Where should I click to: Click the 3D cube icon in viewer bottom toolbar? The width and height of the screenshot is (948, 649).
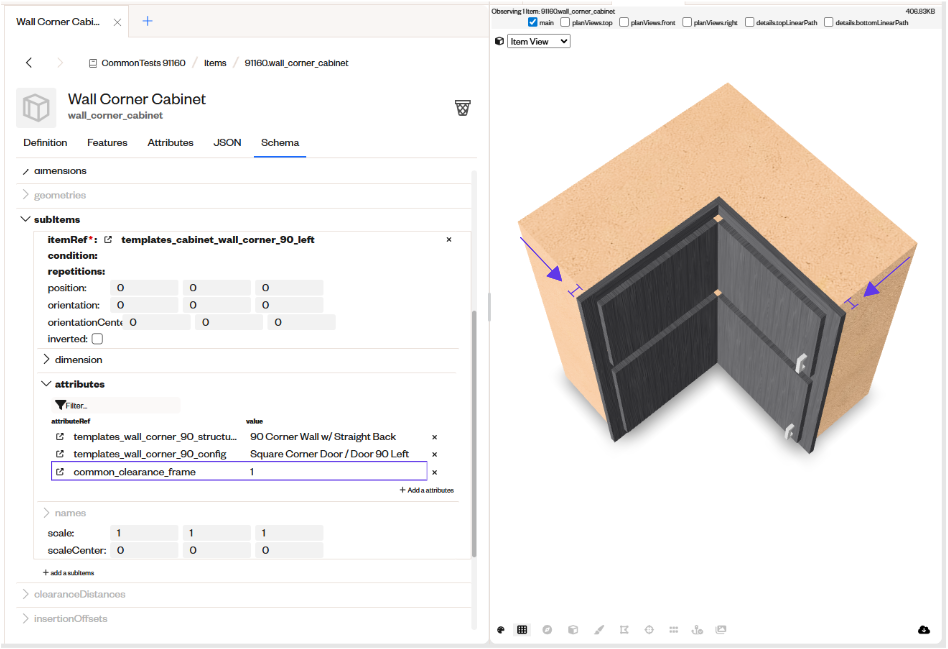click(573, 630)
